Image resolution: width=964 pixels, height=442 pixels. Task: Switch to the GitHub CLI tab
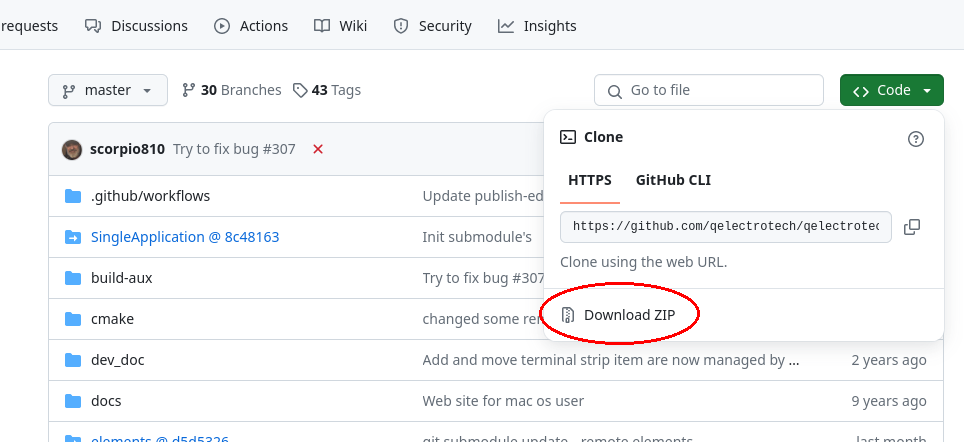tap(673, 180)
